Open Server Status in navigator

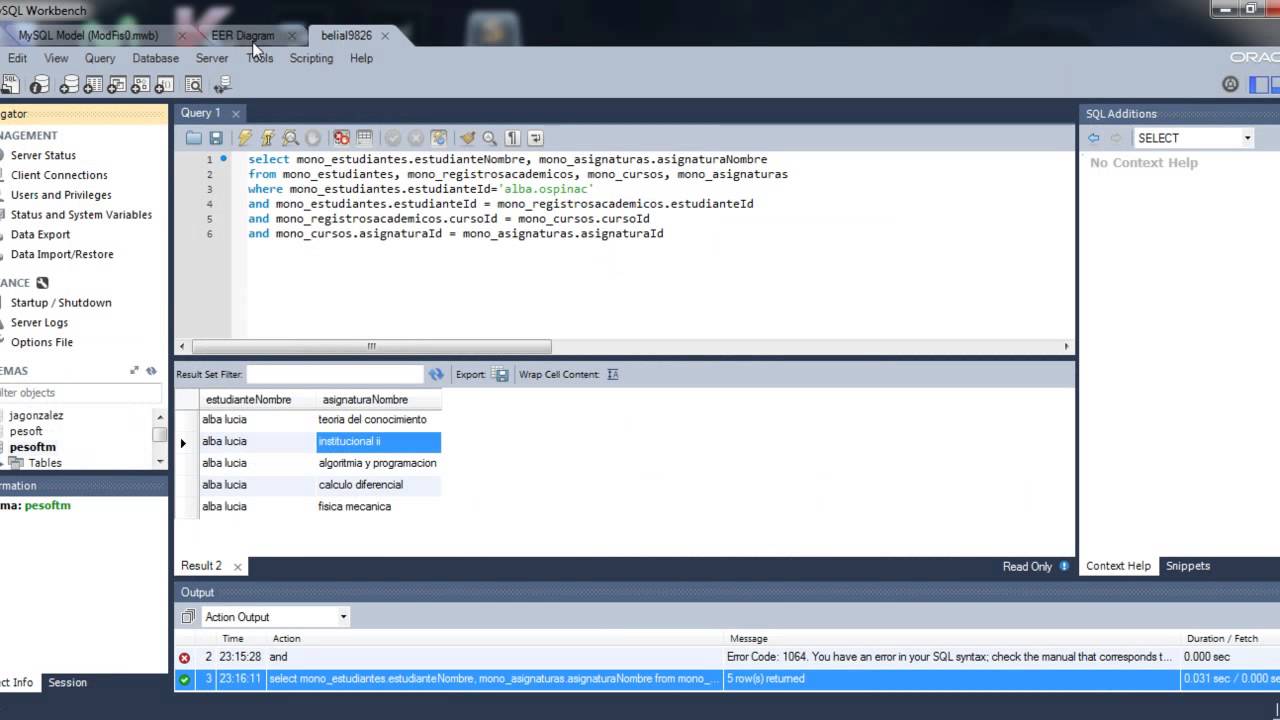pos(43,155)
